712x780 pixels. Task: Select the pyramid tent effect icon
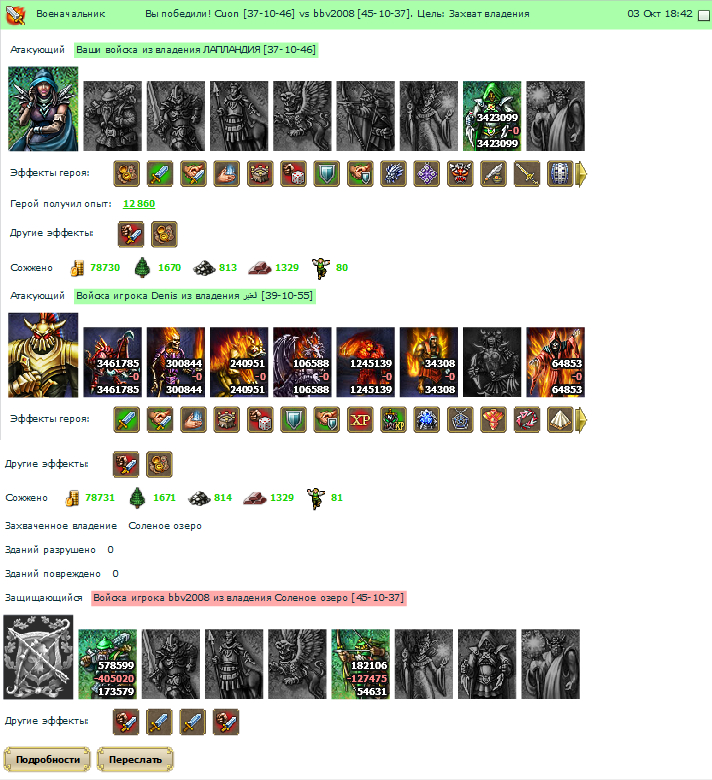[560, 420]
